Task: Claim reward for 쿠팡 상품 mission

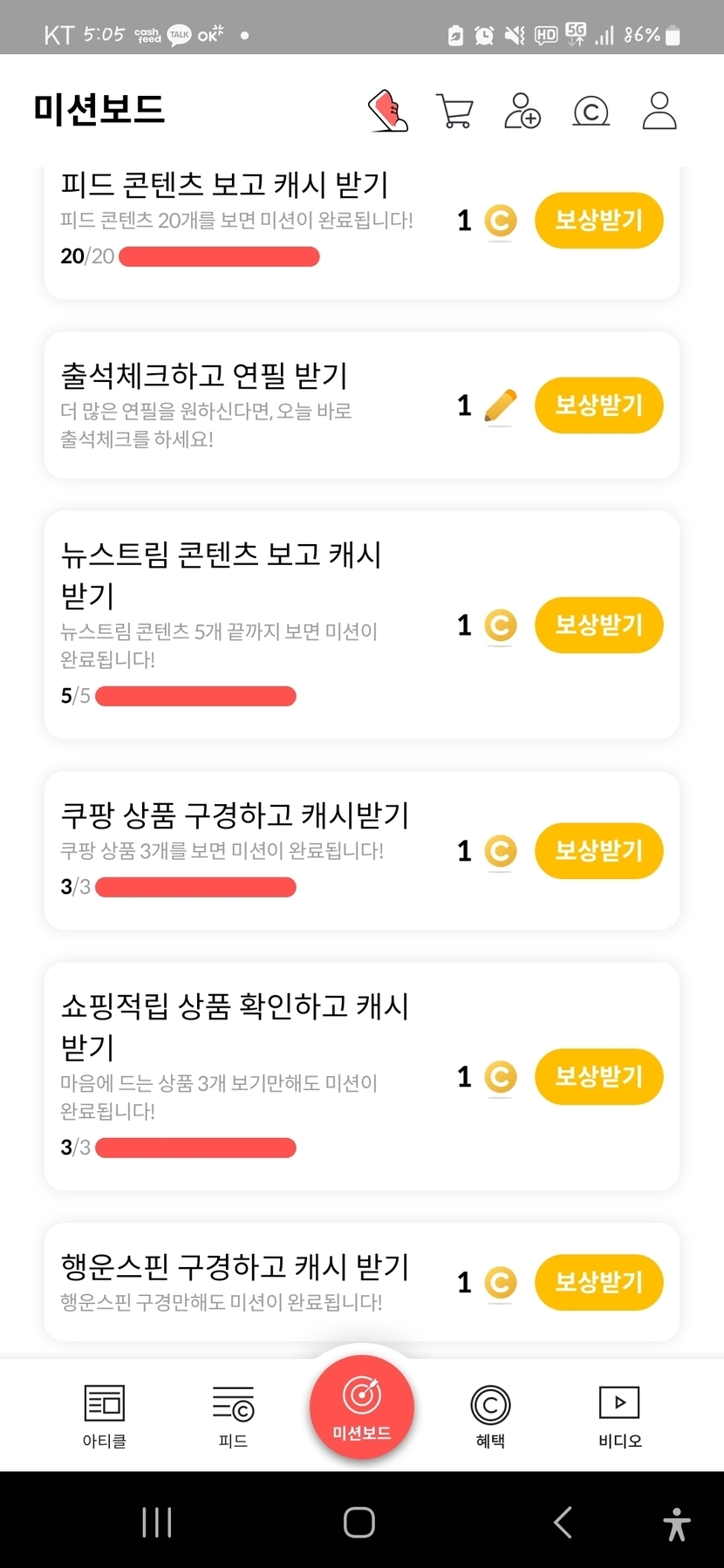Action: coord(598,851)
